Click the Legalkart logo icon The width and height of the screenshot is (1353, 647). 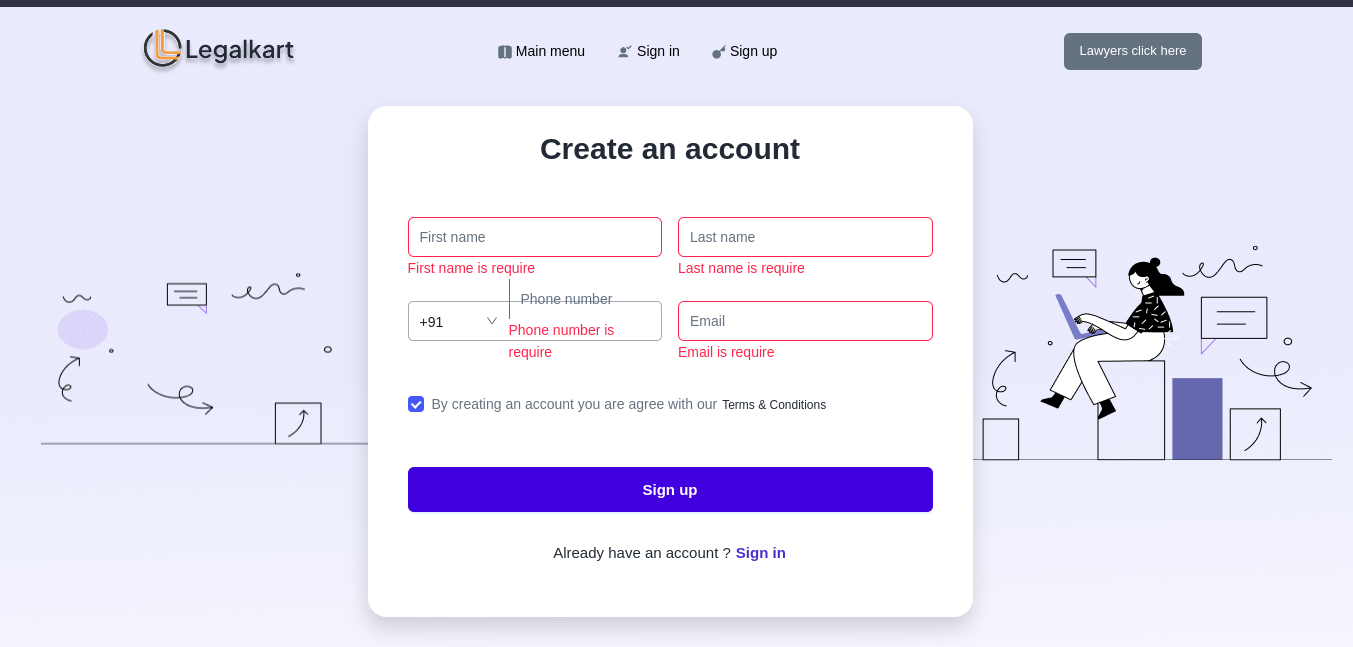pos(162,48)
